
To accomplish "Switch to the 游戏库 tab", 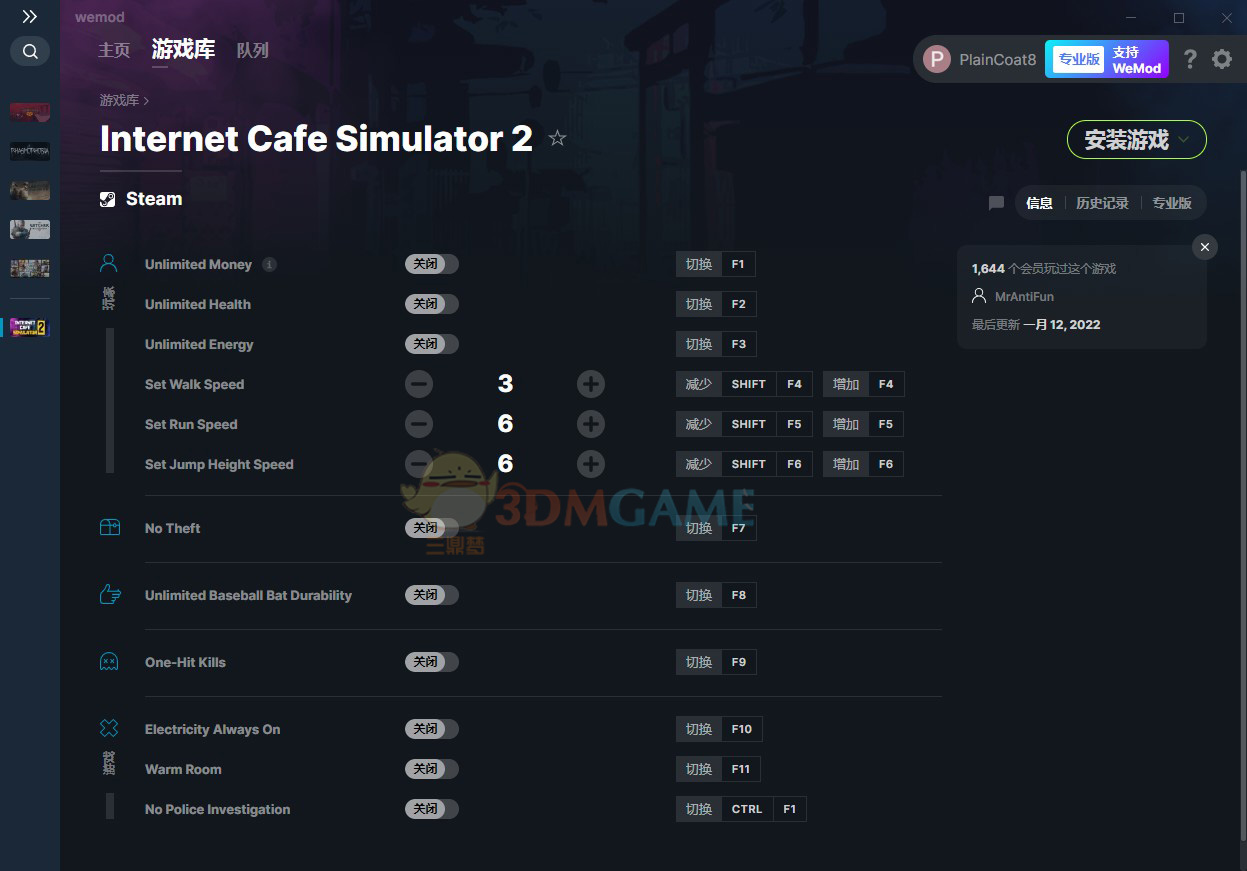I will [x=183, y=50].
